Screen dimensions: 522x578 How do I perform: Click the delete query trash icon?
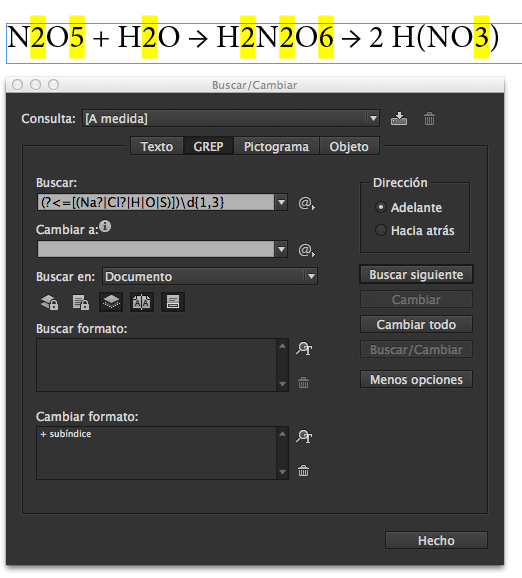pyautogui.click(x=429, y=119)
